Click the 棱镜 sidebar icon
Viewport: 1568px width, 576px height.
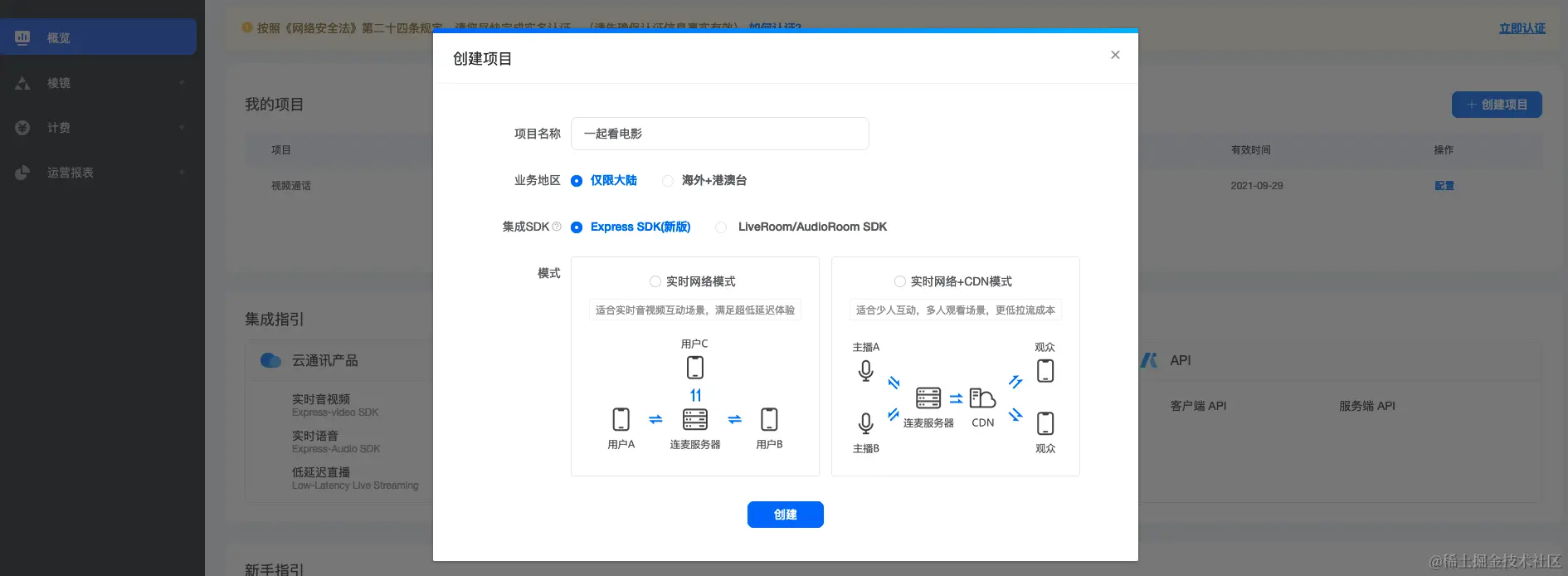tap(22, 83)
